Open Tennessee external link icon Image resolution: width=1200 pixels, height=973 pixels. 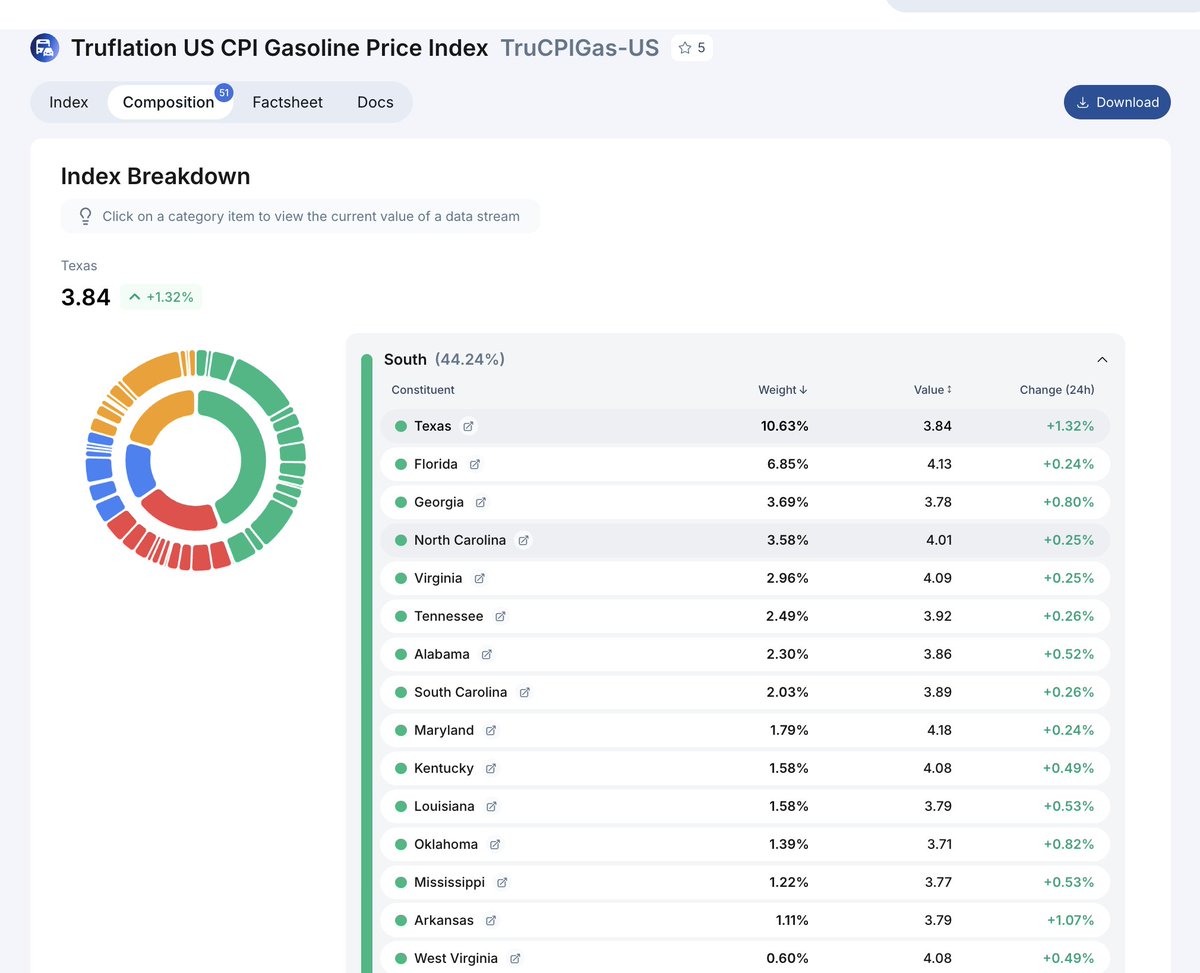click(500, 616)
